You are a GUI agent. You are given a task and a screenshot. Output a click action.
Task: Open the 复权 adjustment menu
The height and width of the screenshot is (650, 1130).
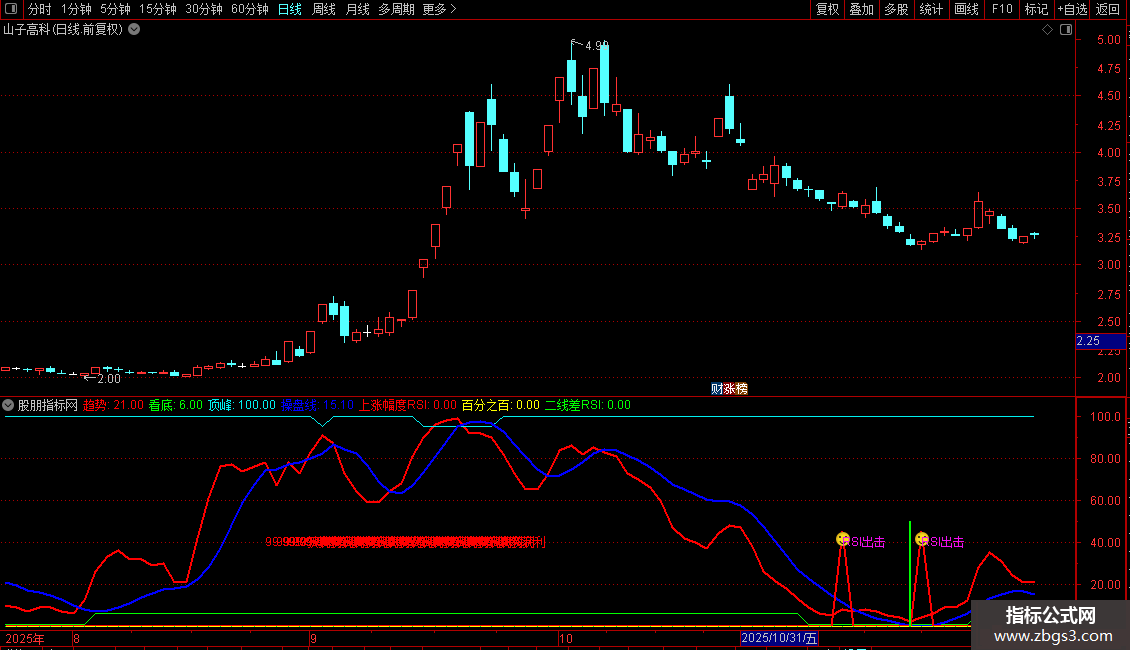(x=827, y=9)
